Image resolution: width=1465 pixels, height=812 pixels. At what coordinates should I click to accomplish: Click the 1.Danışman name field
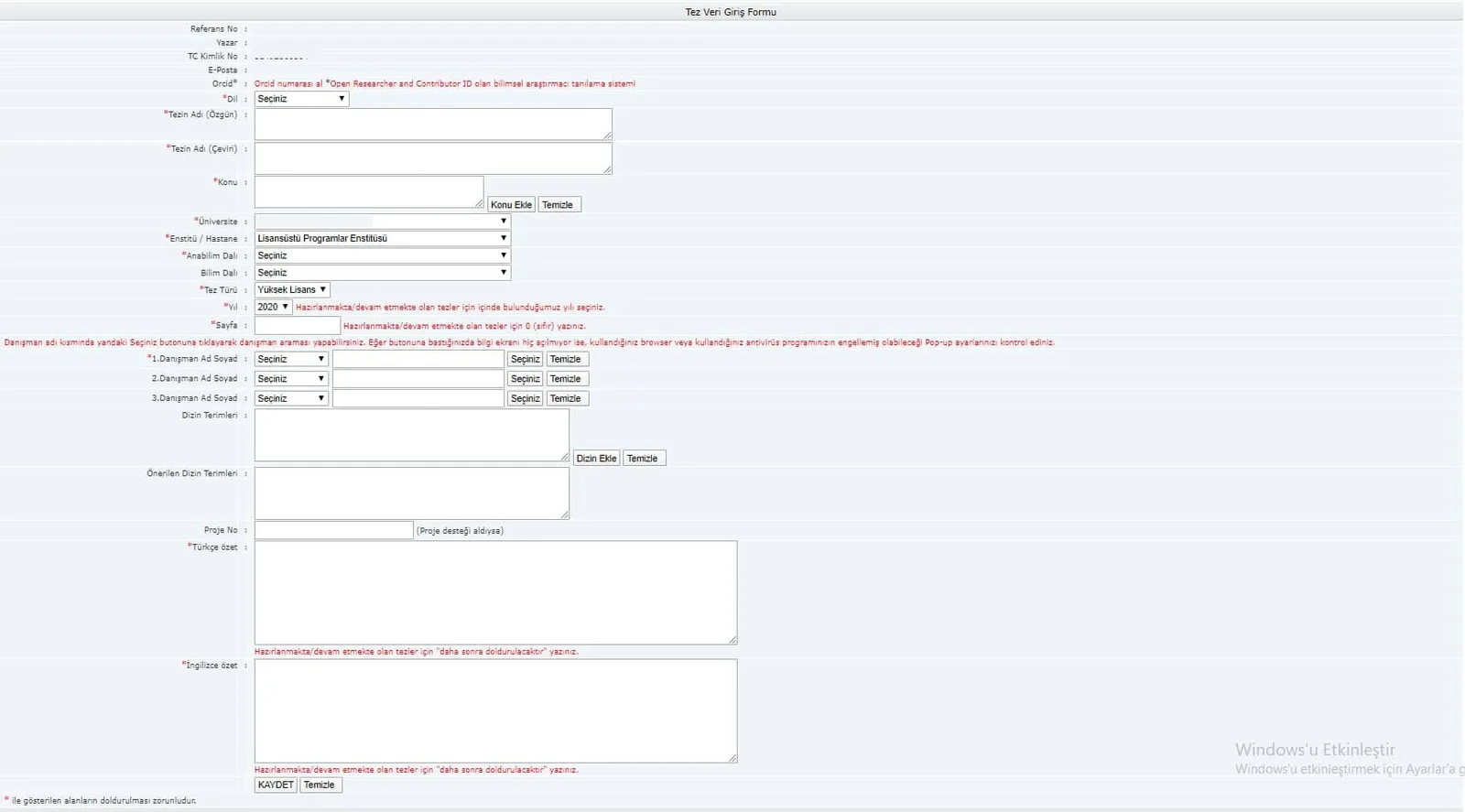click(418, 359)
